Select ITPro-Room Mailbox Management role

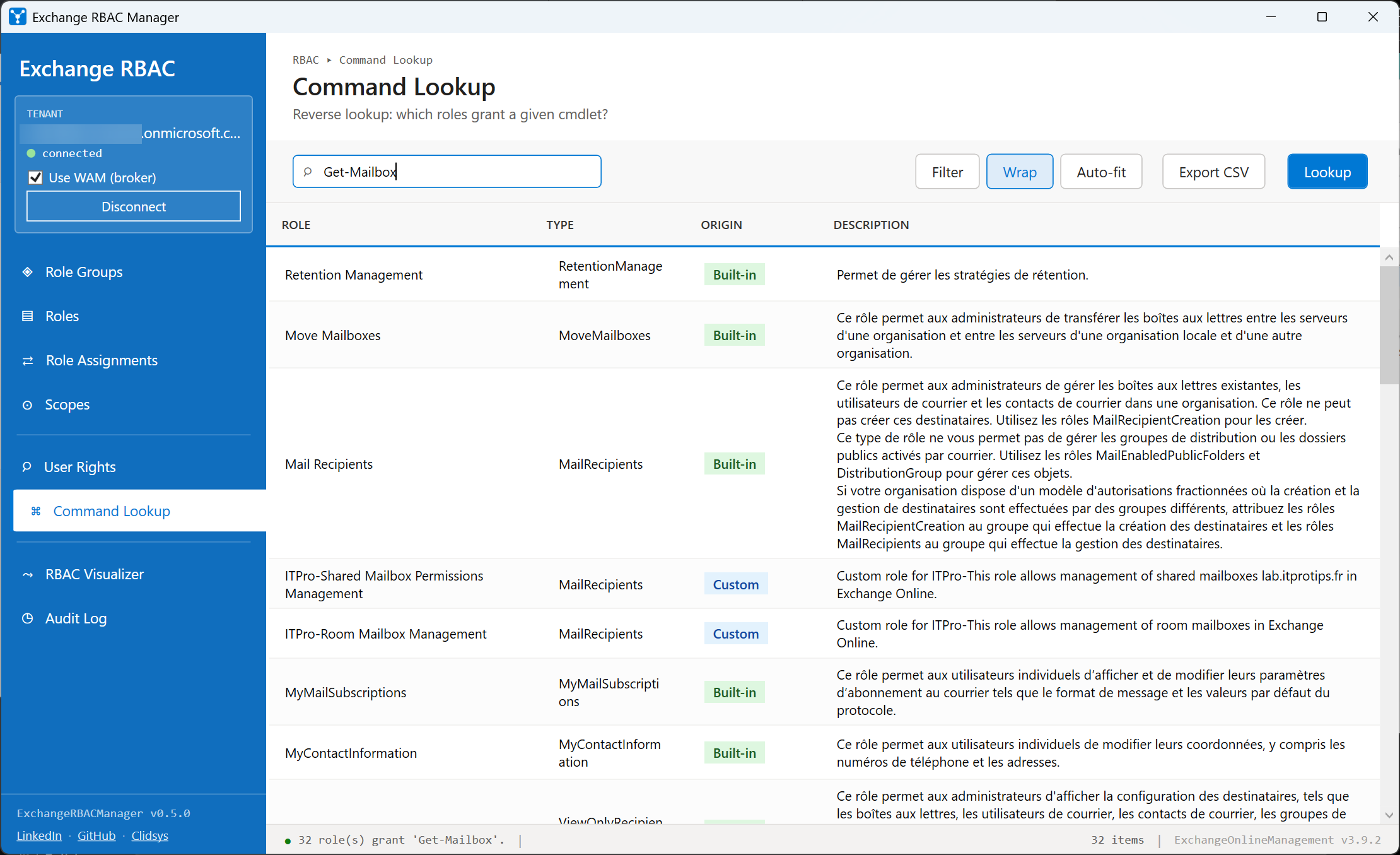tap(823, 634)
